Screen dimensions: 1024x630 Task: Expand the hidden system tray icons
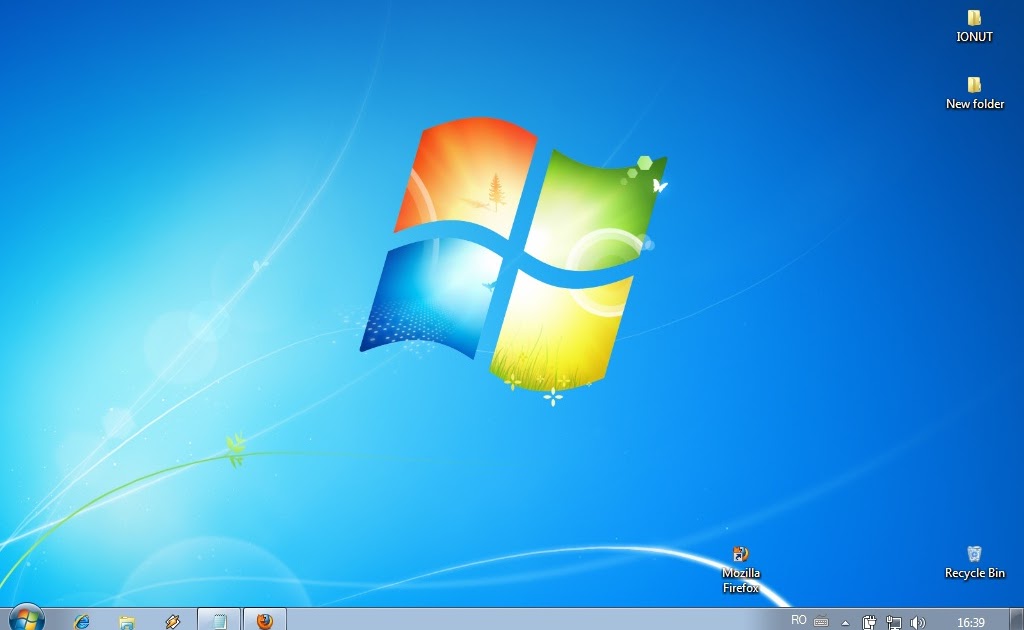point(845,622)
